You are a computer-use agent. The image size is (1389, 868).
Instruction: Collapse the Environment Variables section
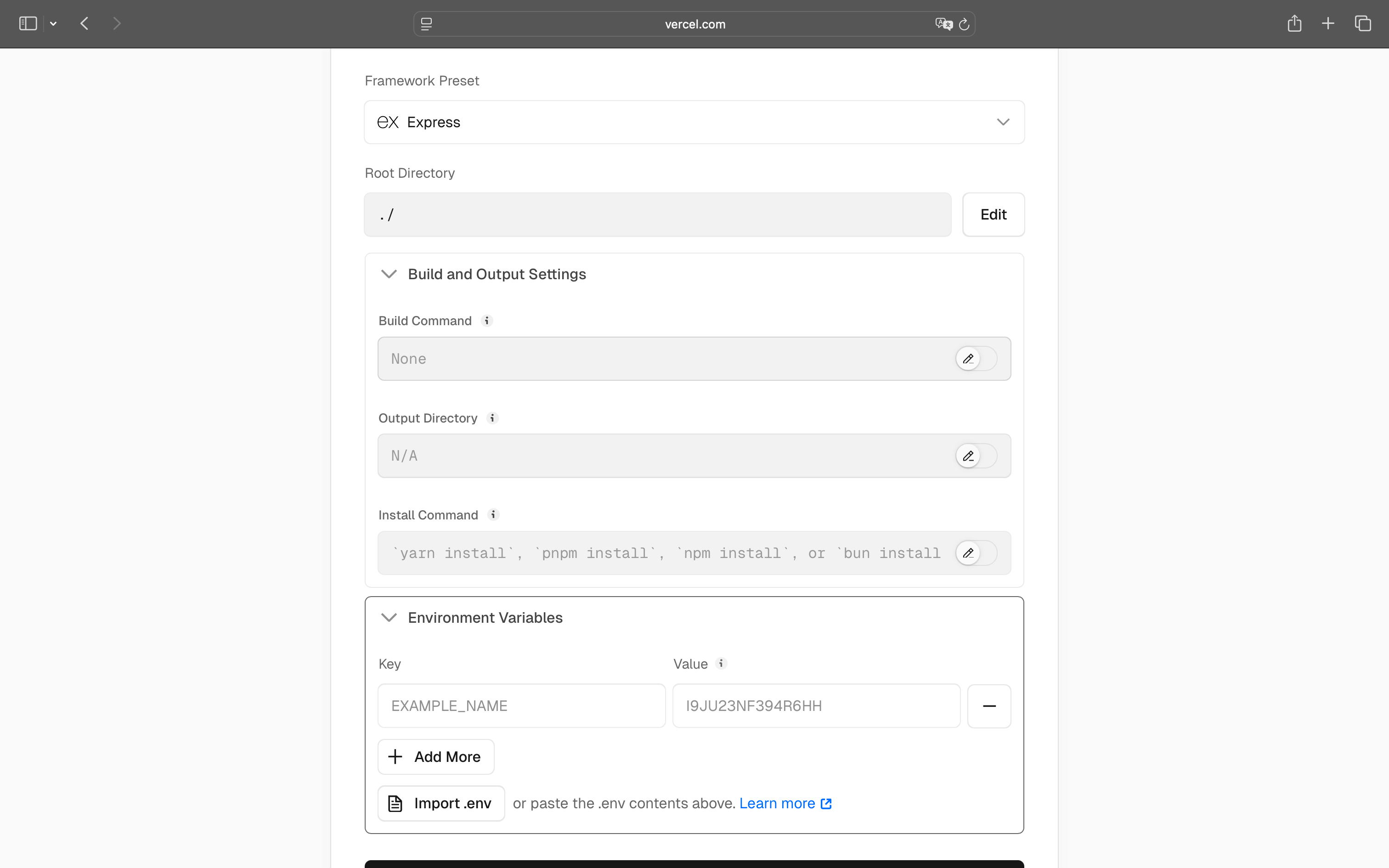(x=389, y=617)
